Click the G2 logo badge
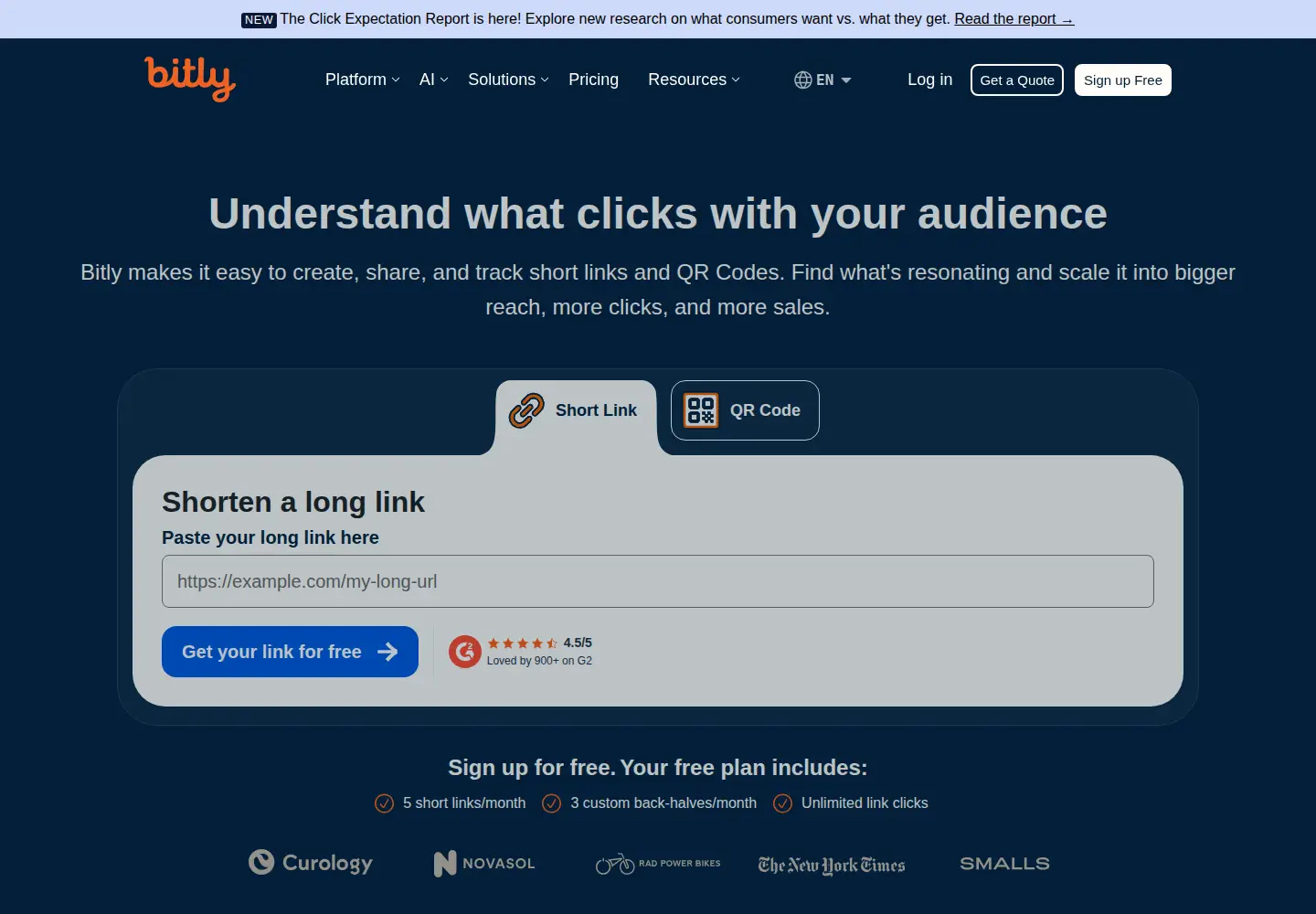Screen dimensions: 1316x914 465,652
